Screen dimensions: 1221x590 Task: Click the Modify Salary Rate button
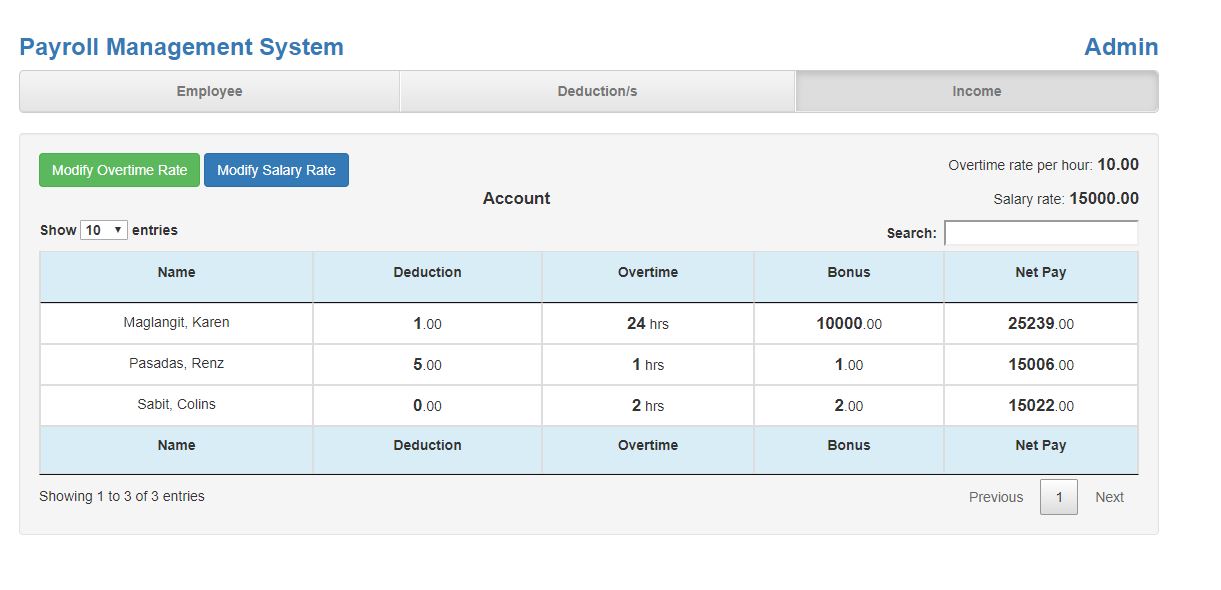pyautogui.click(x=276, y=169)
